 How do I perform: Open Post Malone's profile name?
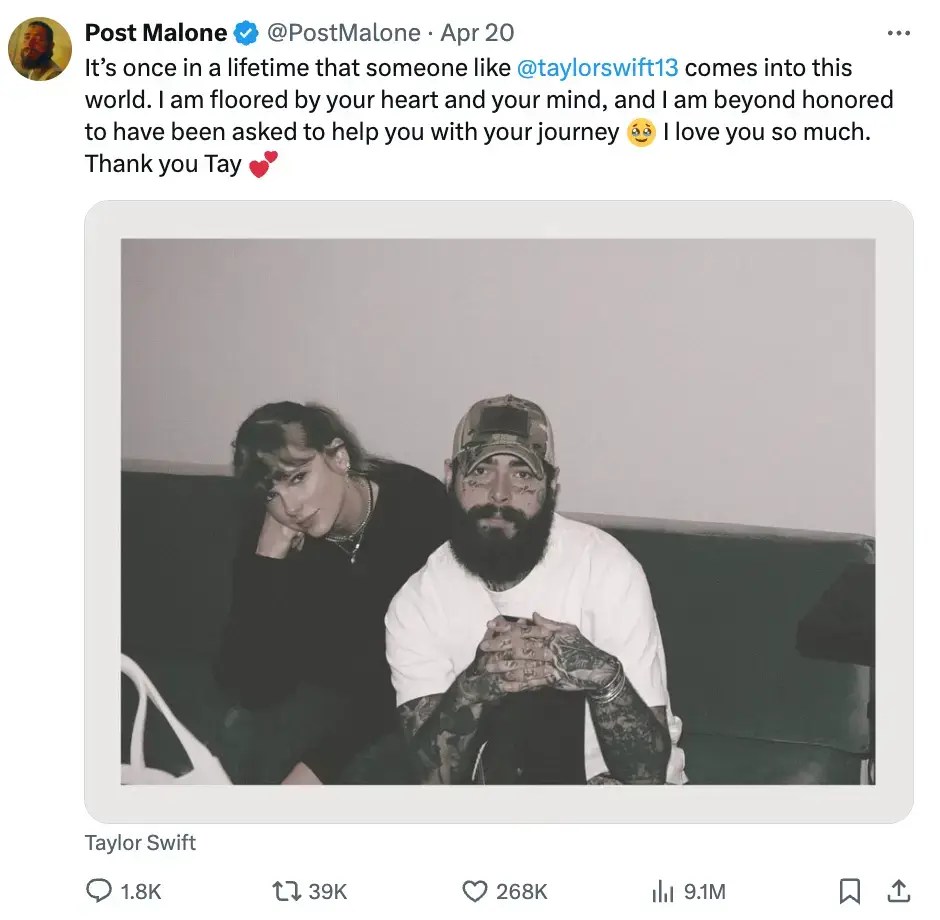pyautogui.click(x=156, y=31)
